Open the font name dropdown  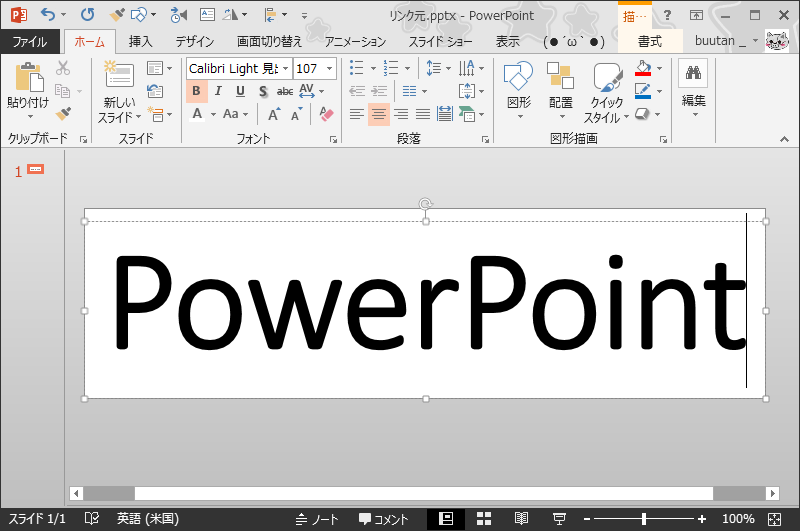point(286,68)
